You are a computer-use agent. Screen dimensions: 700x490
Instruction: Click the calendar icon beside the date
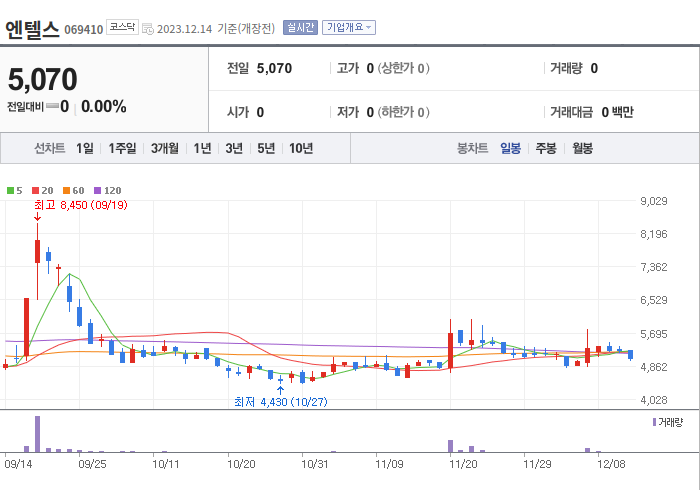(x=148, y=29)
